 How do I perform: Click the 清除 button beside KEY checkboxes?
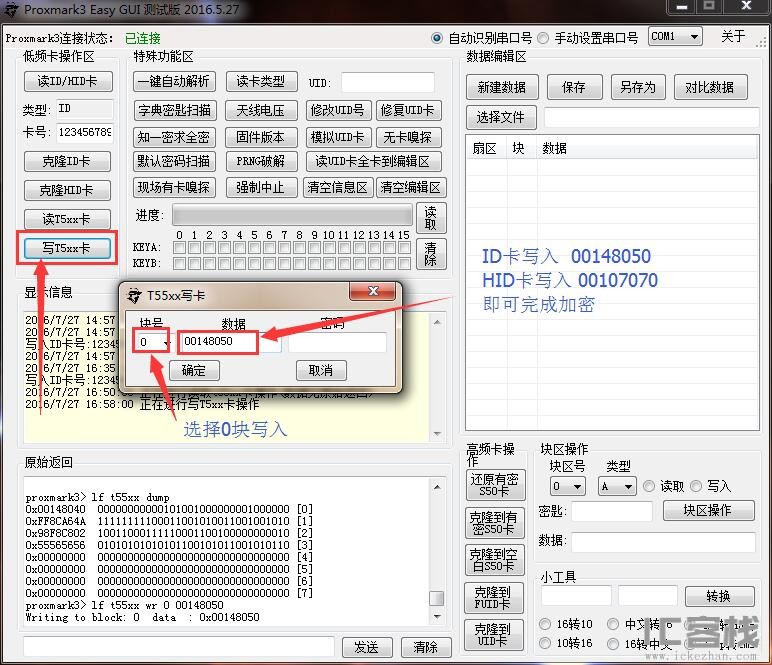(x=431, y=254)
